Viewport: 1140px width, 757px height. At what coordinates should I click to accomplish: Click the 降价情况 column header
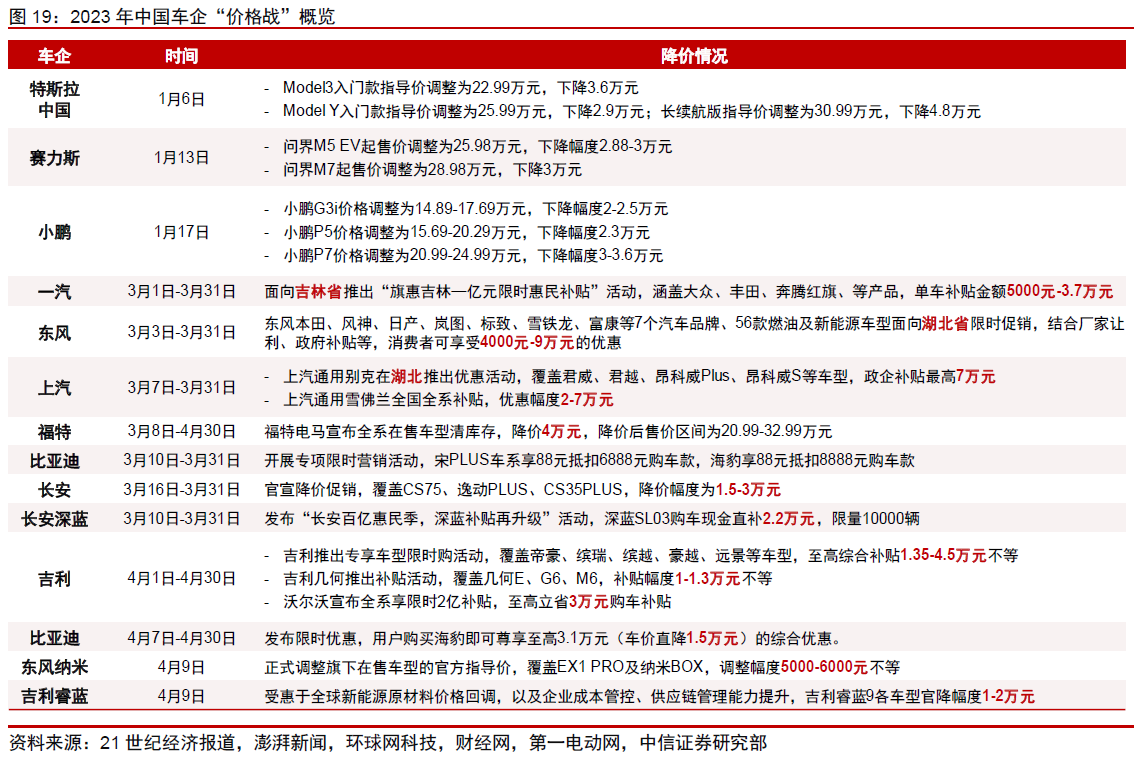point(694,56)
